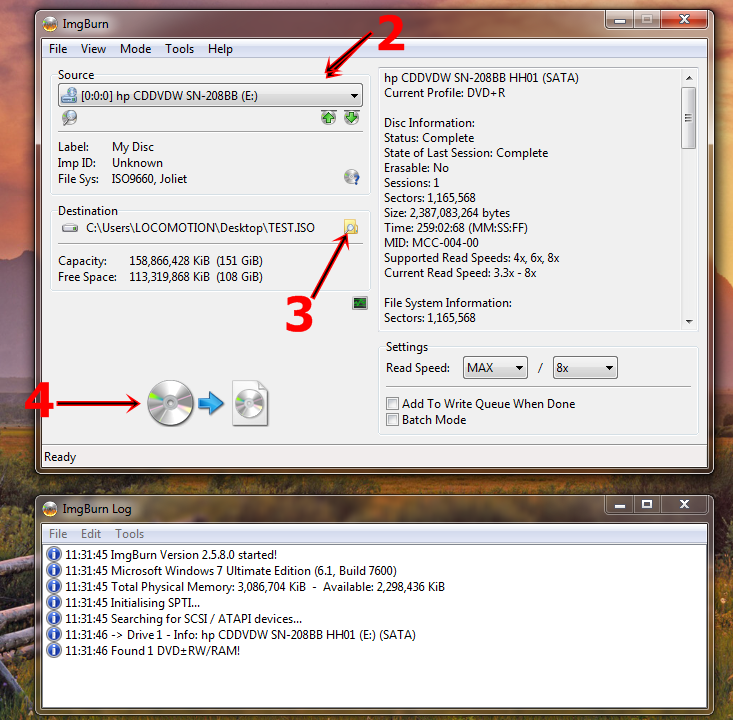Open File menu in ImgBurn Log window
The height and width of the screenshot is (720, 733).
(58, 533)
